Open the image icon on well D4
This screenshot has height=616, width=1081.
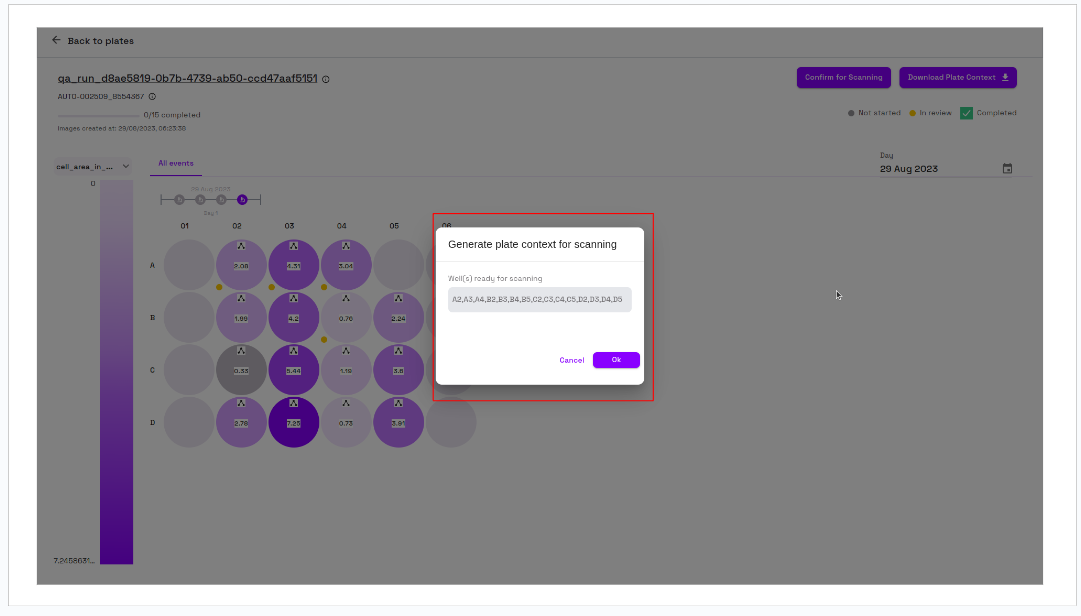[x=346, y=404]
